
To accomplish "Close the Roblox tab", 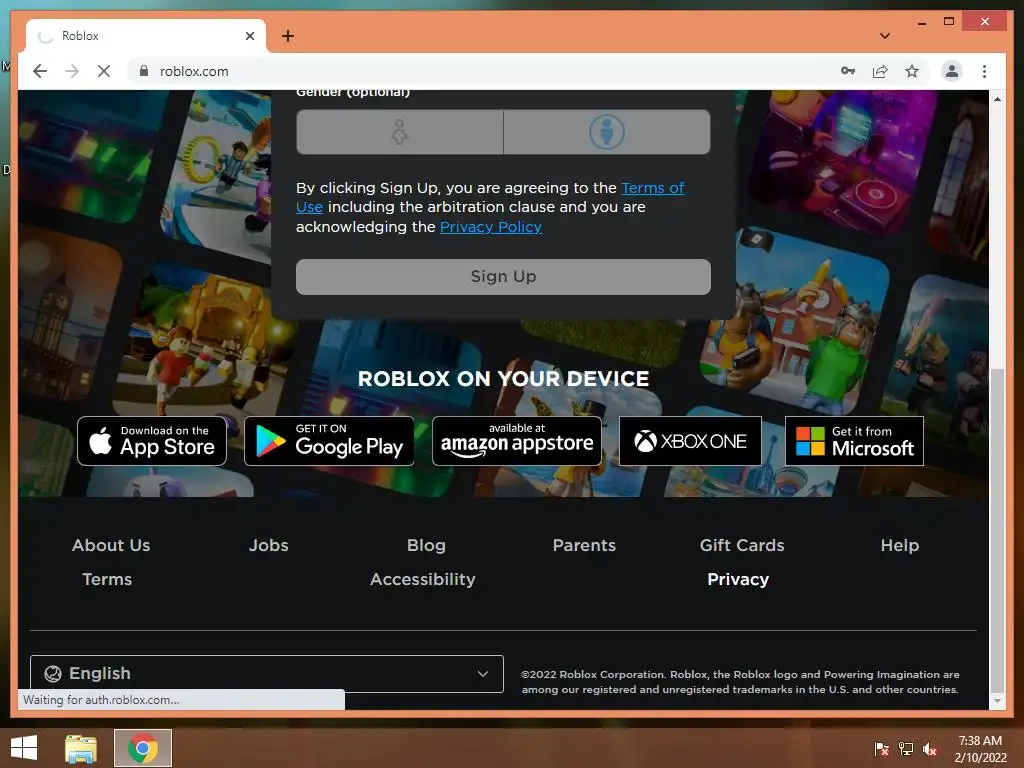I will [249, 36].
